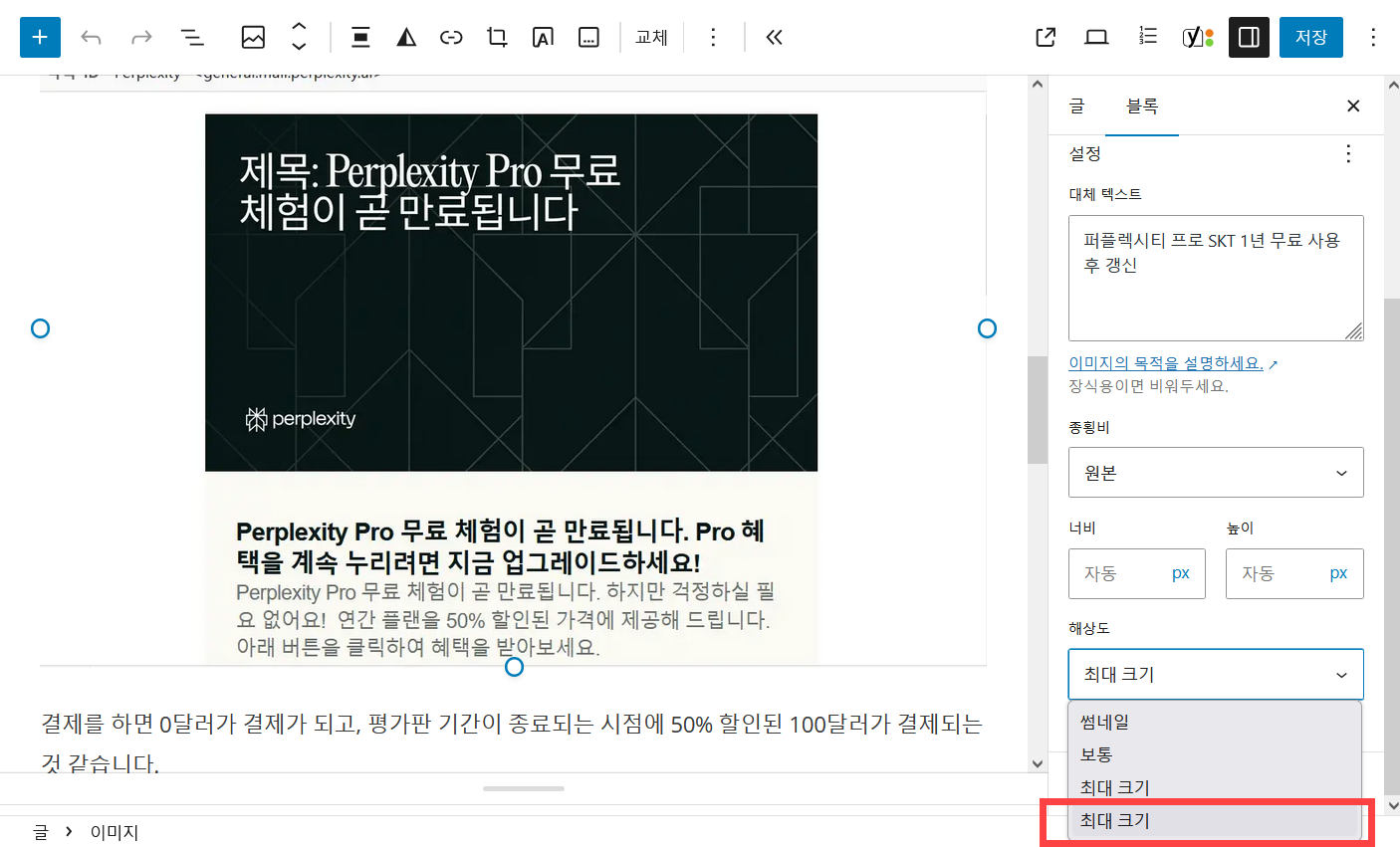Open the document overview list view
Image resolution: width=1400 pixels, height=847 pixels.
click(x=192, y=38)
